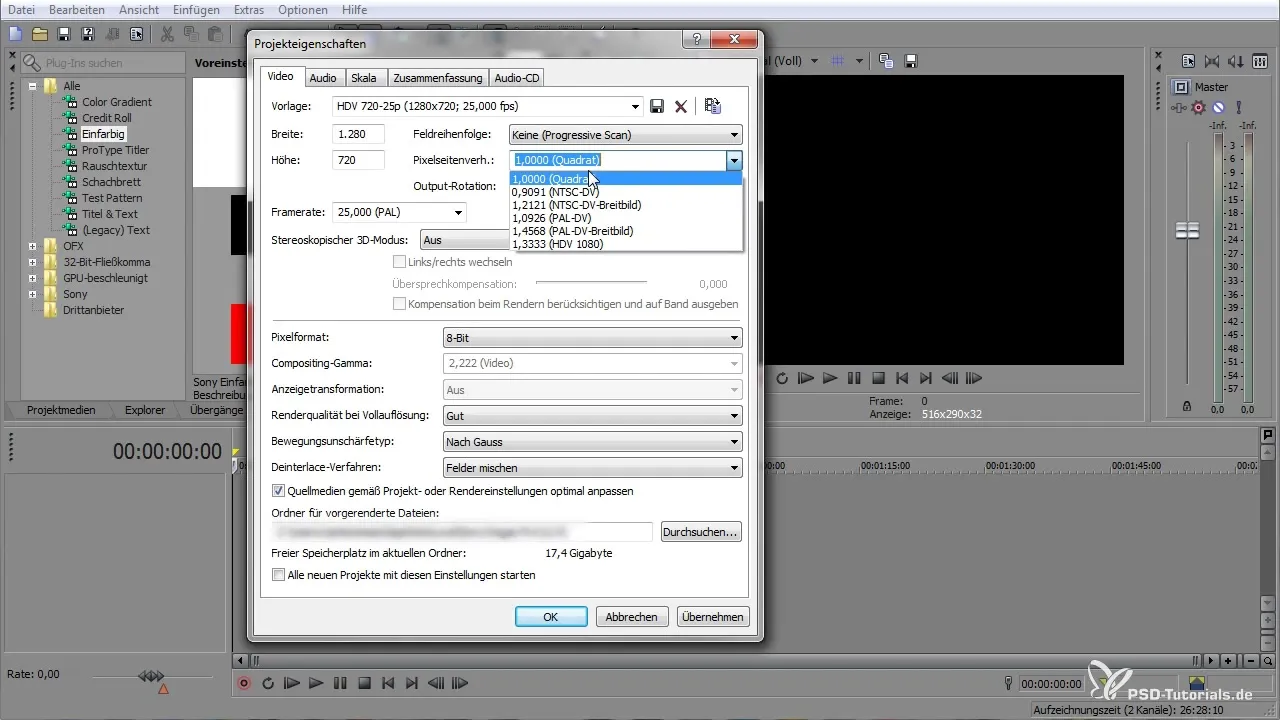The width and height of the screenshot is (1280, 720).
Task: Toggle the Master fader lock icon
Action: 1187,407
